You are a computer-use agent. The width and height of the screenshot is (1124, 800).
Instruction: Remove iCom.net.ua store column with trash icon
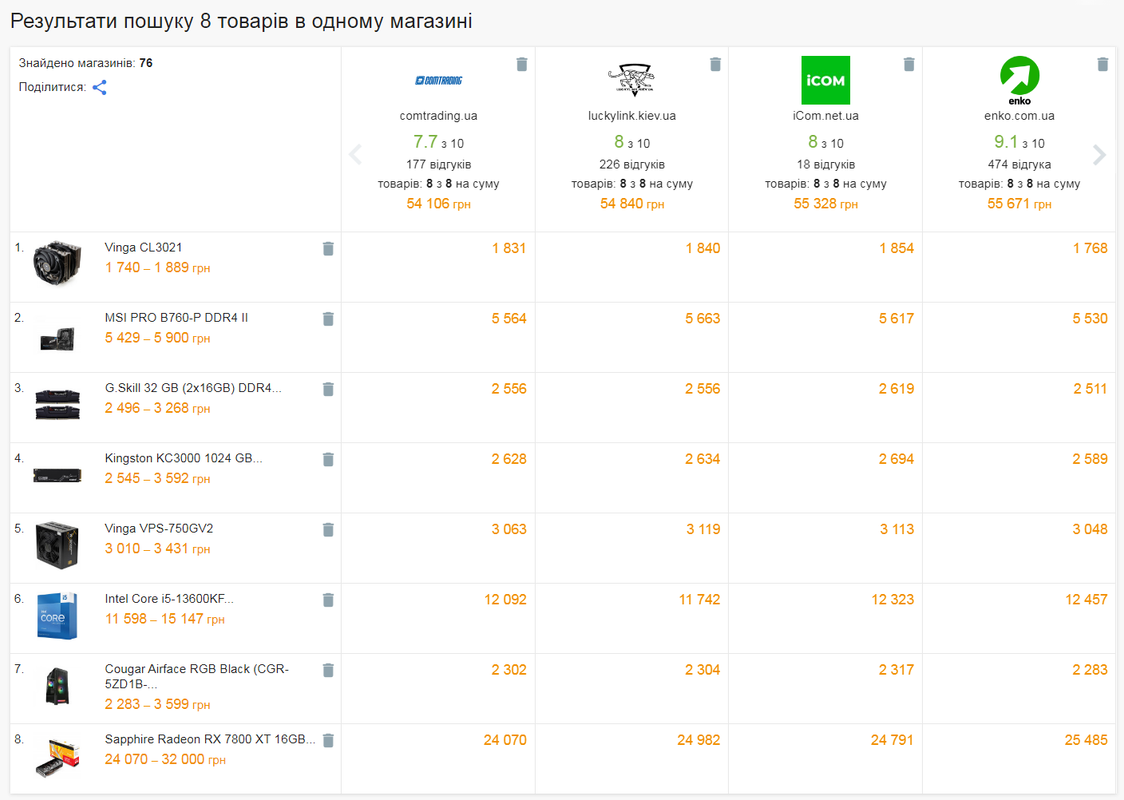909,65
